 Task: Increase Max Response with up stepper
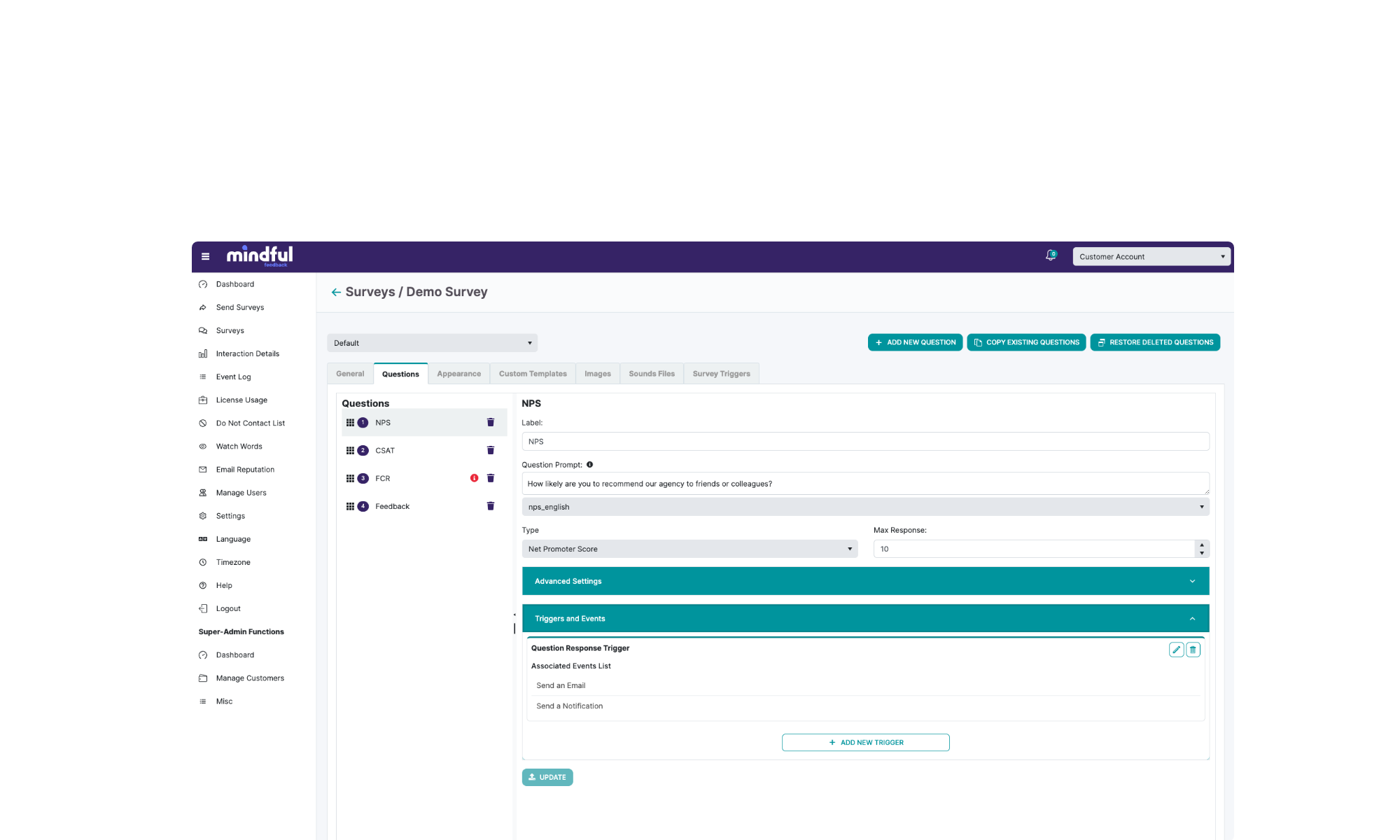point(1202,545)
